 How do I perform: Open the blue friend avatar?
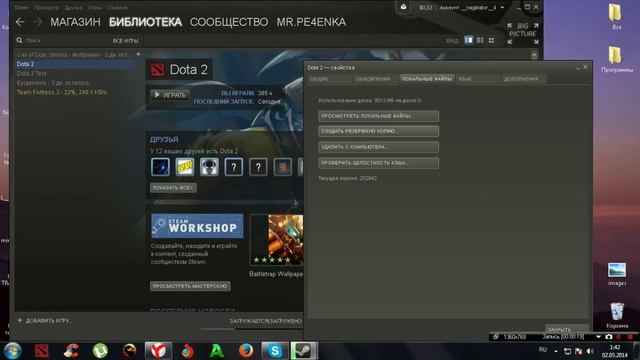coord(160,167)
